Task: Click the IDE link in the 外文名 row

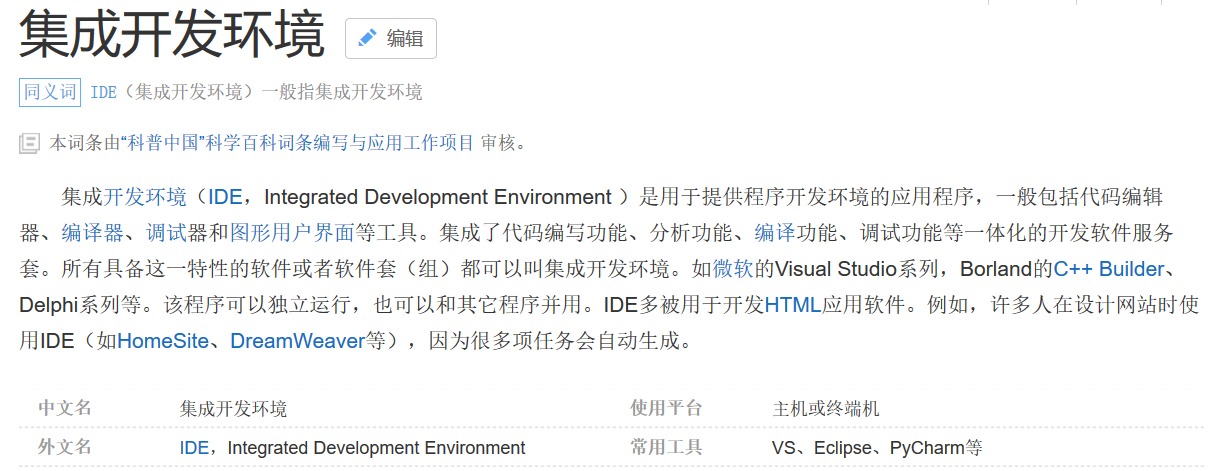Action: pos(194,448)
